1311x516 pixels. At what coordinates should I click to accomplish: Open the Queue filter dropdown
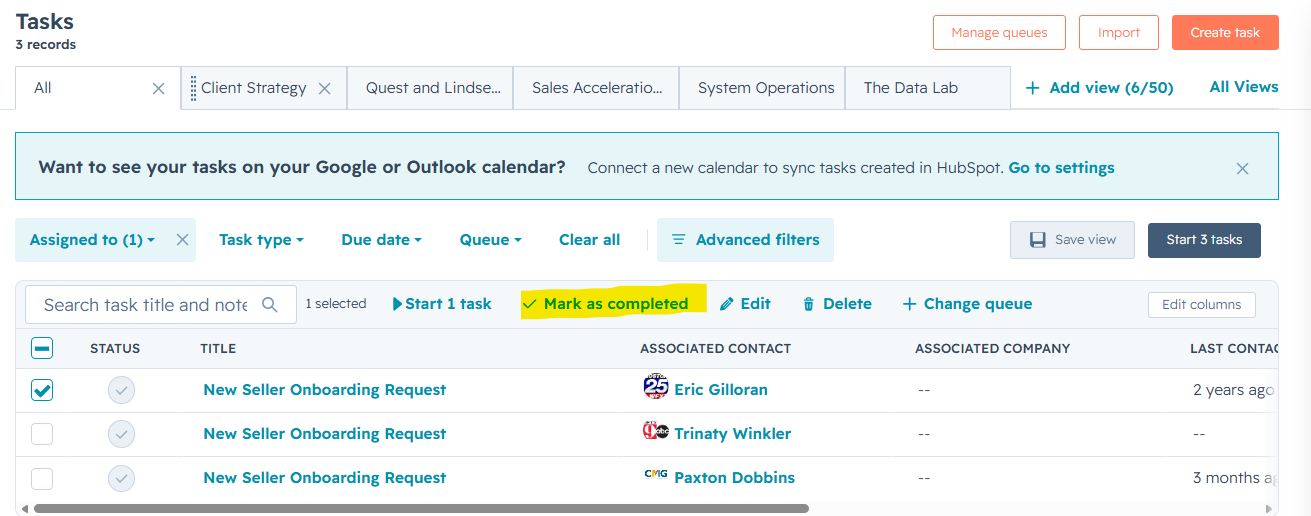[490, 240]
